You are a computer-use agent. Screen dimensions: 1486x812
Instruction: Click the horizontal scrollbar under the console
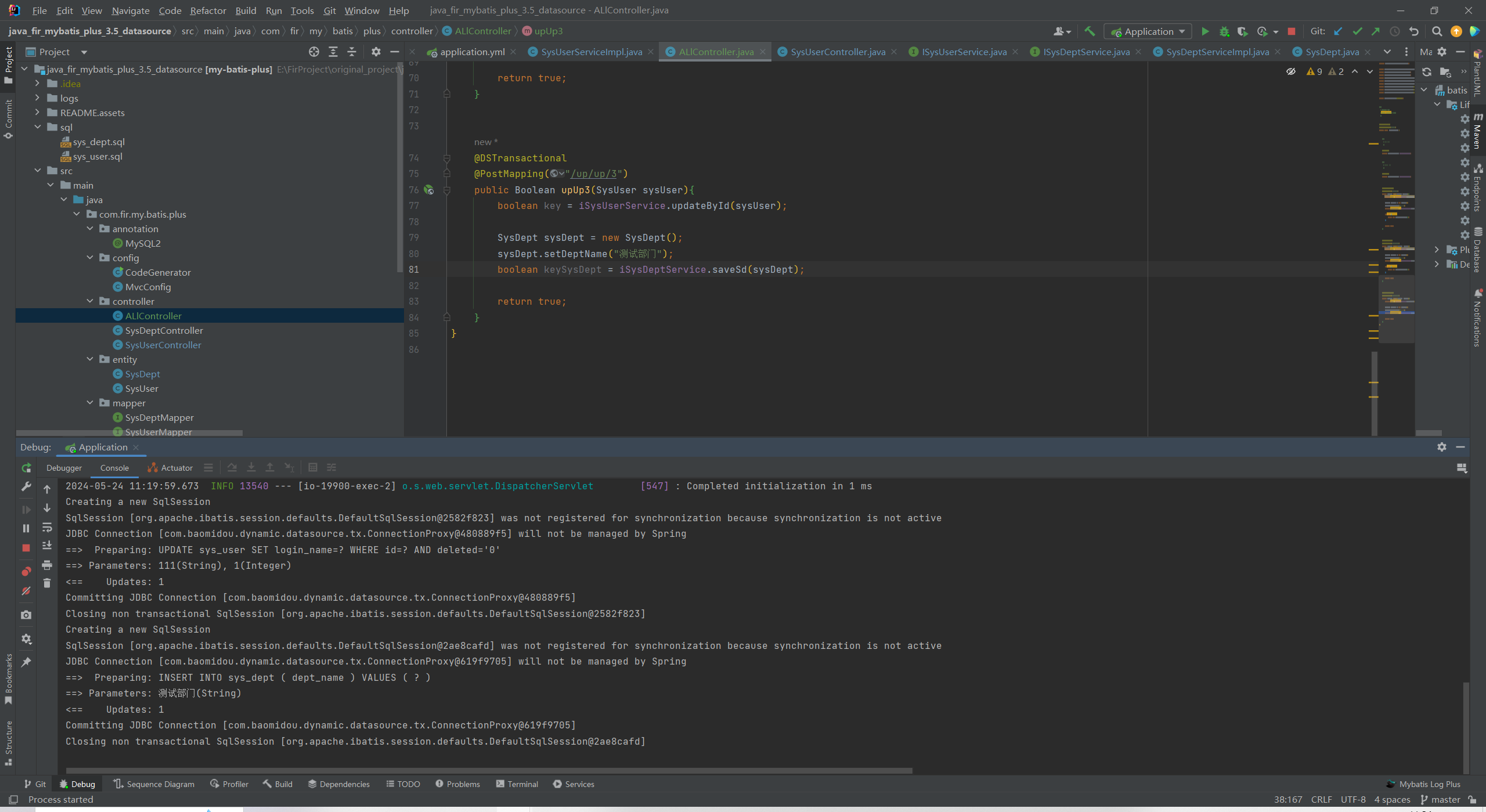point(488,770)
